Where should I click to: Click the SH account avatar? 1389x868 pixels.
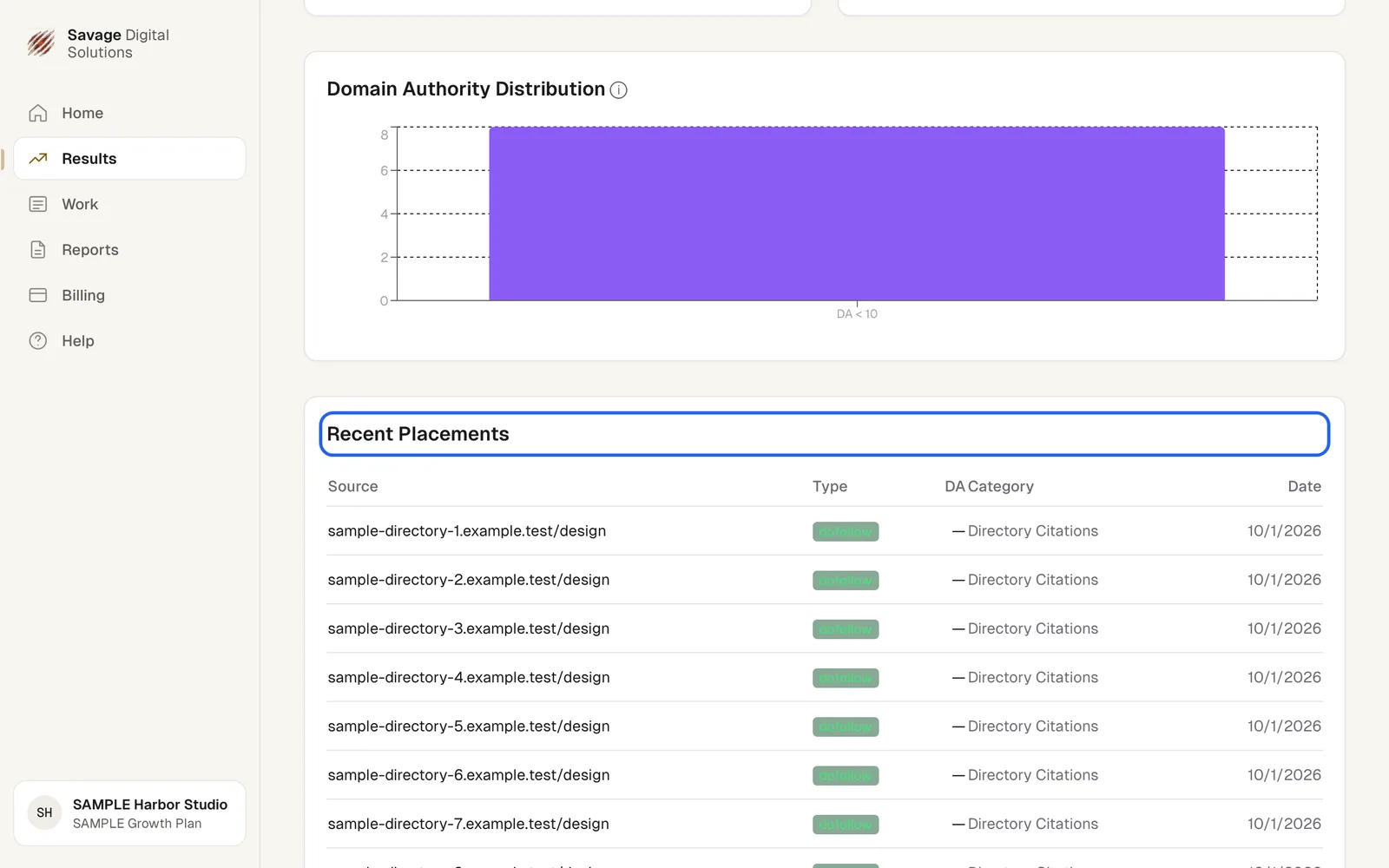tap(44, 813)
